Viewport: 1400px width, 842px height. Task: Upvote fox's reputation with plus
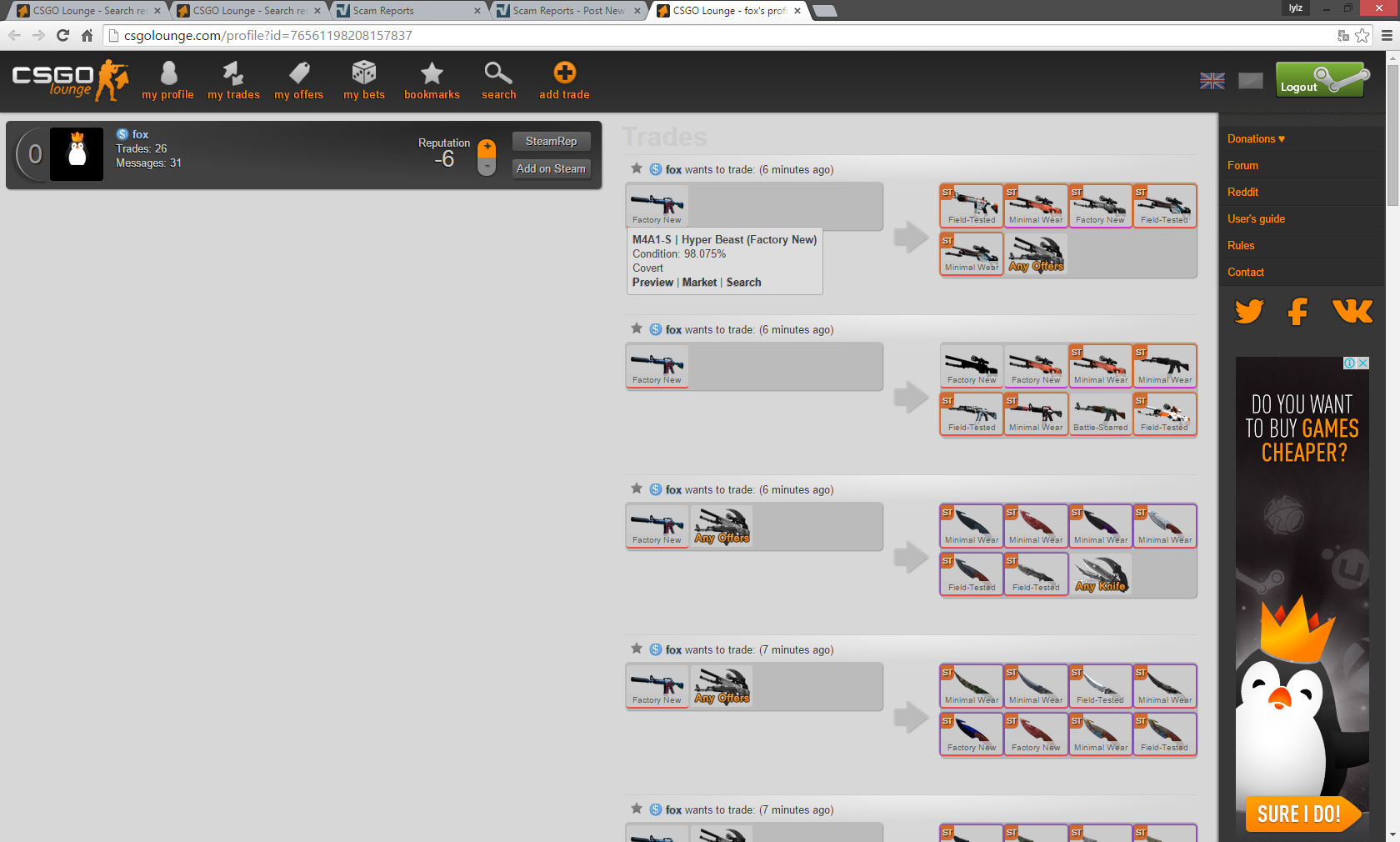(x=487, y=148)
